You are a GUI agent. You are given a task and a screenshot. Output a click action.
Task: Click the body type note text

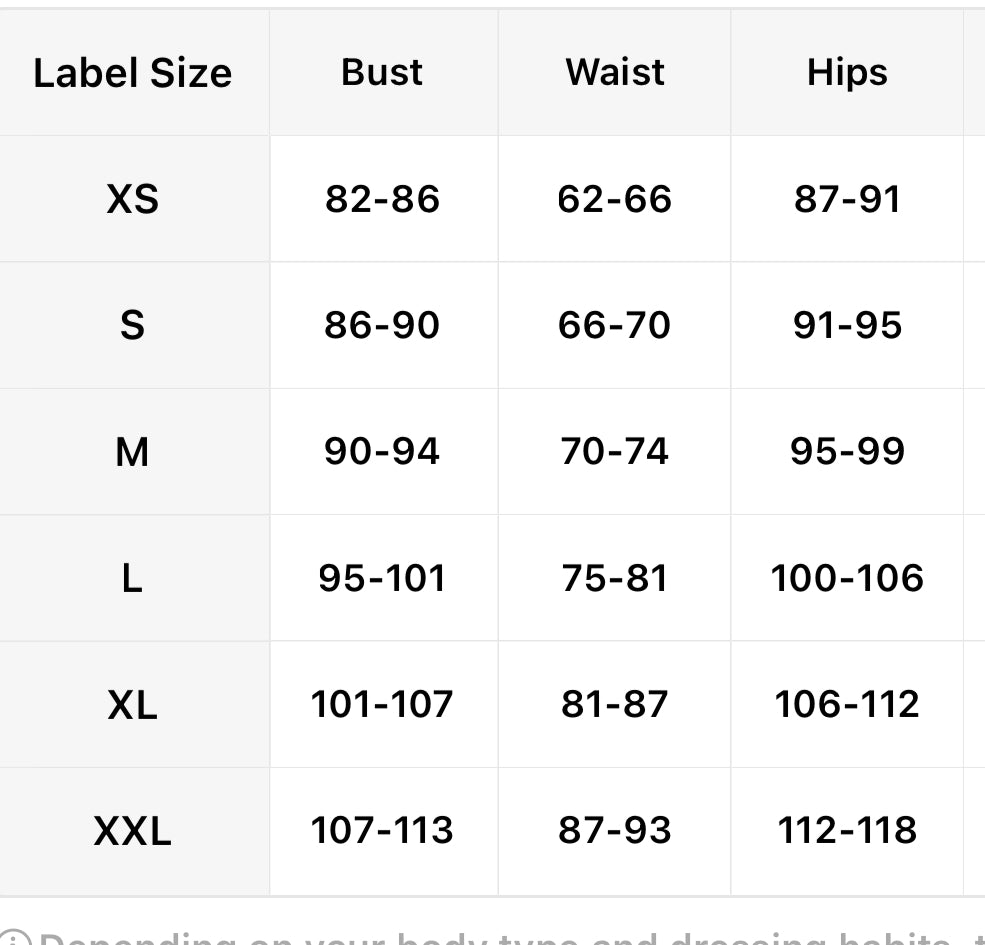(500, 938)
